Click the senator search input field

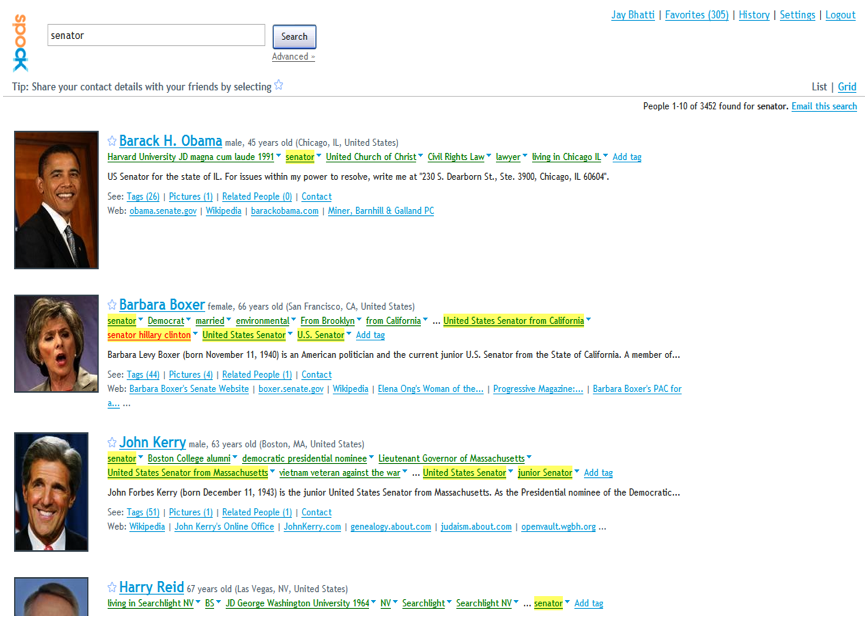pos(156,35)
